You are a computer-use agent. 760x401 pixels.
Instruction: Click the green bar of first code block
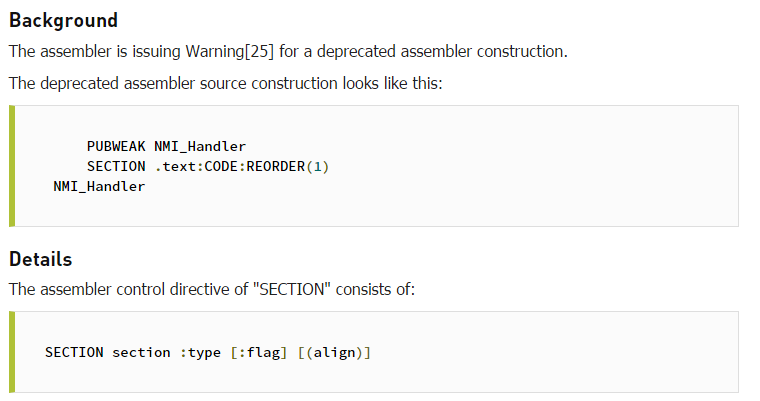pyautogui.click(x=12, y=166)
